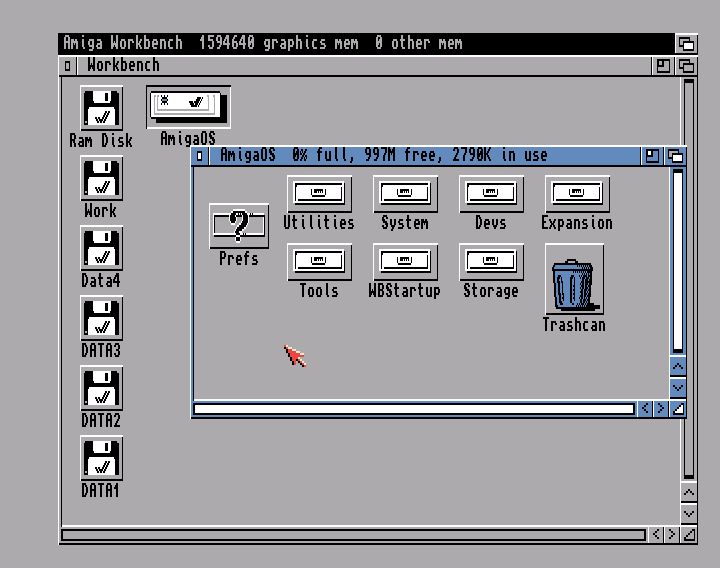Select the DATA3 disk icon

click(101, 319)
